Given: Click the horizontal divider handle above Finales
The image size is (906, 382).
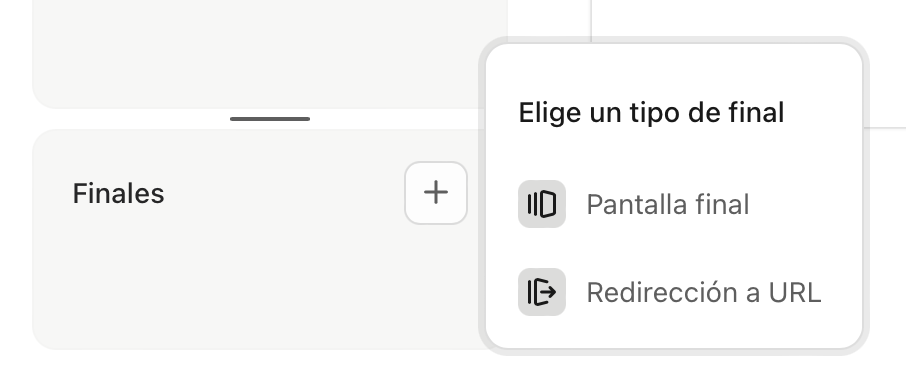Looking at the screenshot, I should pos(270,119).
